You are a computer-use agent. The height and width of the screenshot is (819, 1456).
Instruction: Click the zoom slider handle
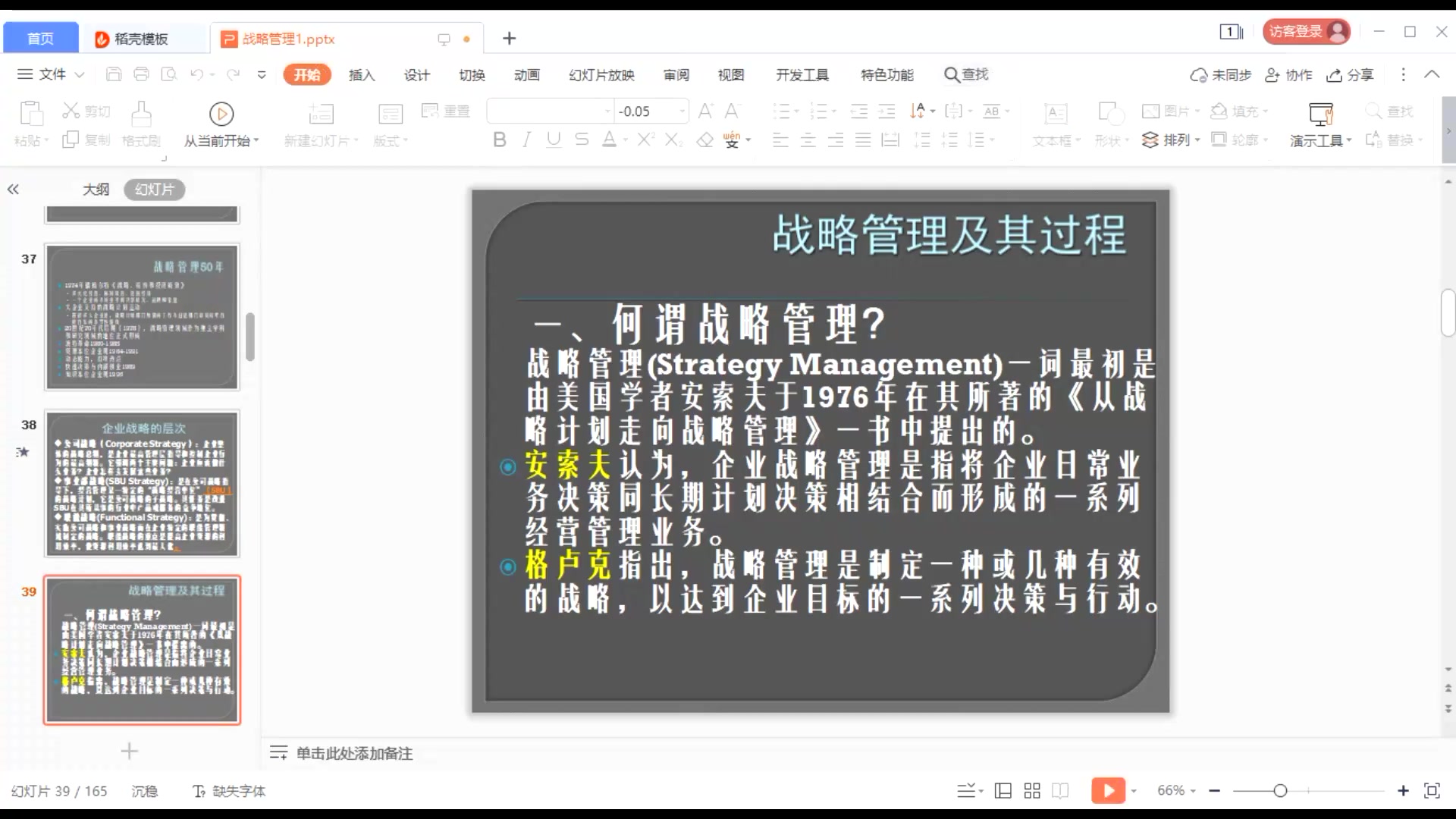1280,791
